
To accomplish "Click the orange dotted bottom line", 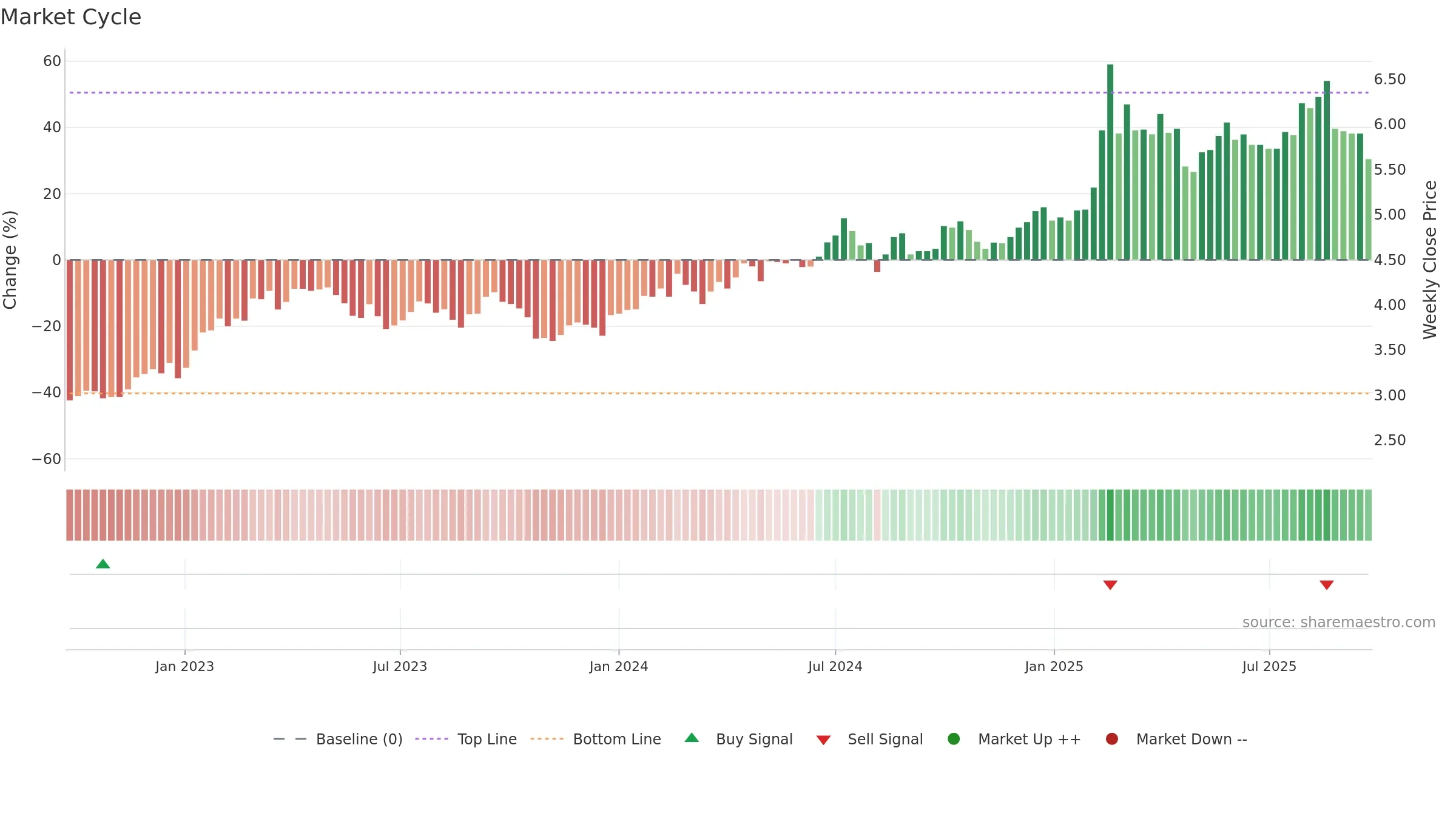I will pos(719,393).
